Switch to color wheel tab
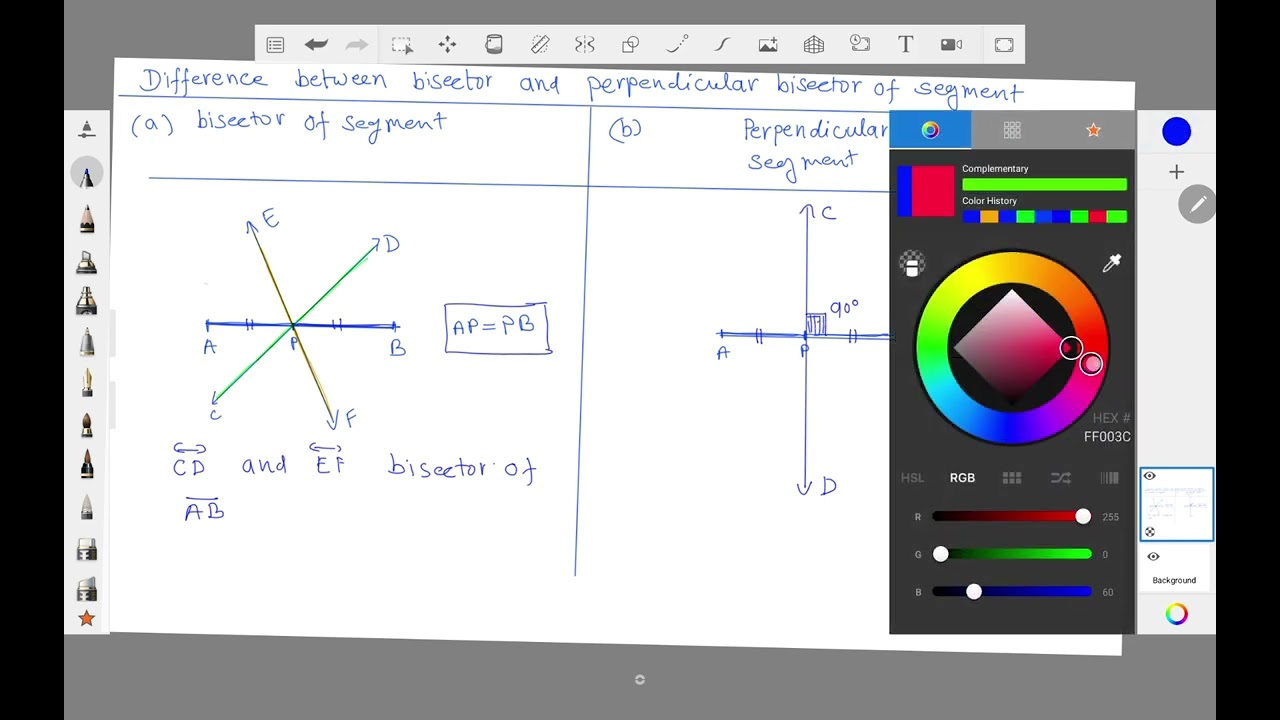Screen dimensions: 1280x720 [930, 130]
